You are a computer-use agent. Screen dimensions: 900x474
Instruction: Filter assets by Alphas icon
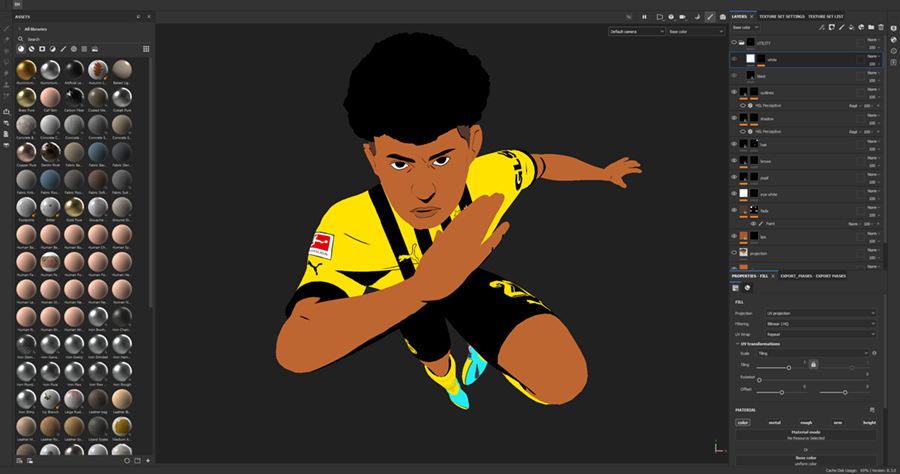pos(73,49)
